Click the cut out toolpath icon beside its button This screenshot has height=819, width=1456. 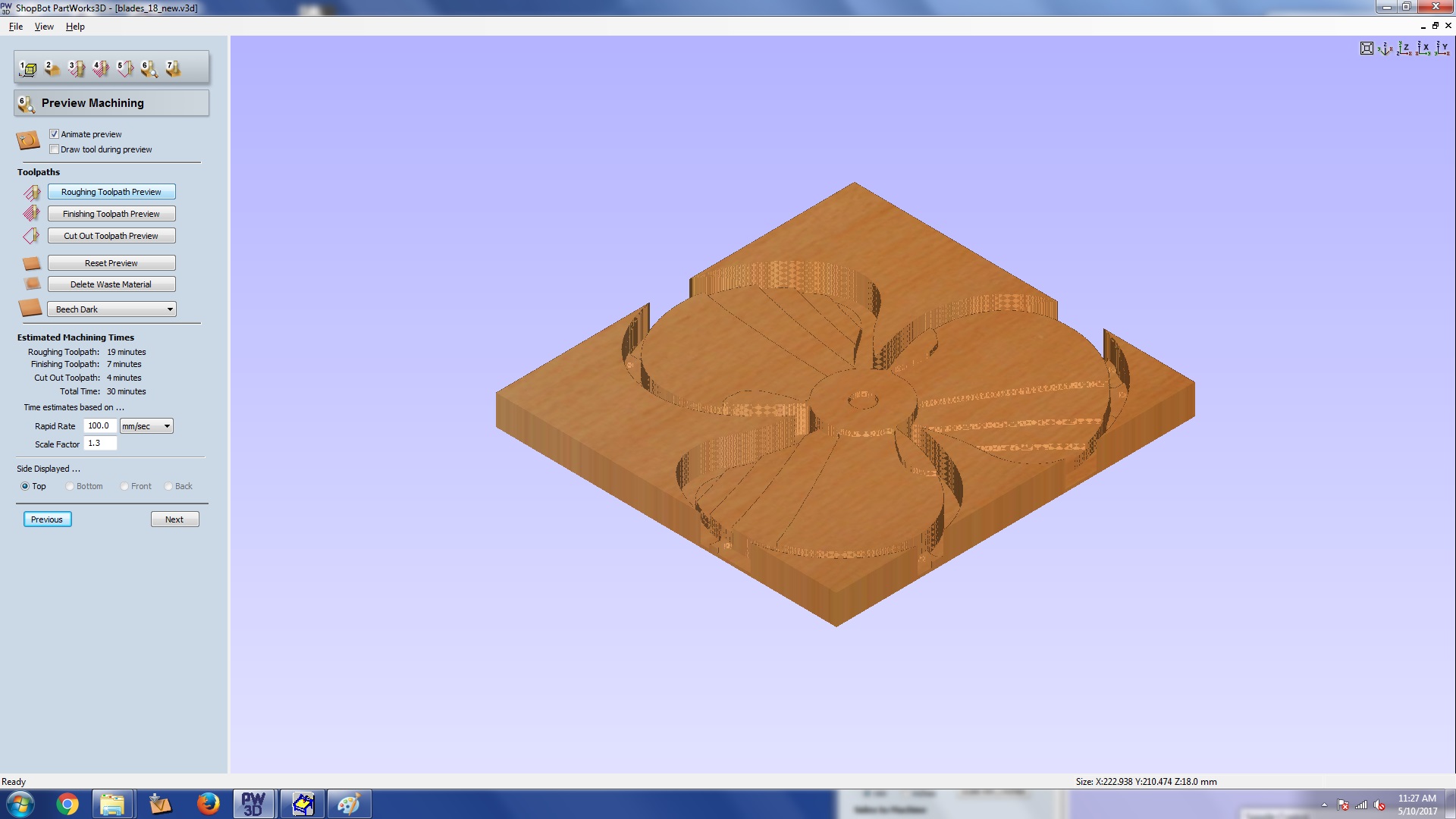(32, 236)
